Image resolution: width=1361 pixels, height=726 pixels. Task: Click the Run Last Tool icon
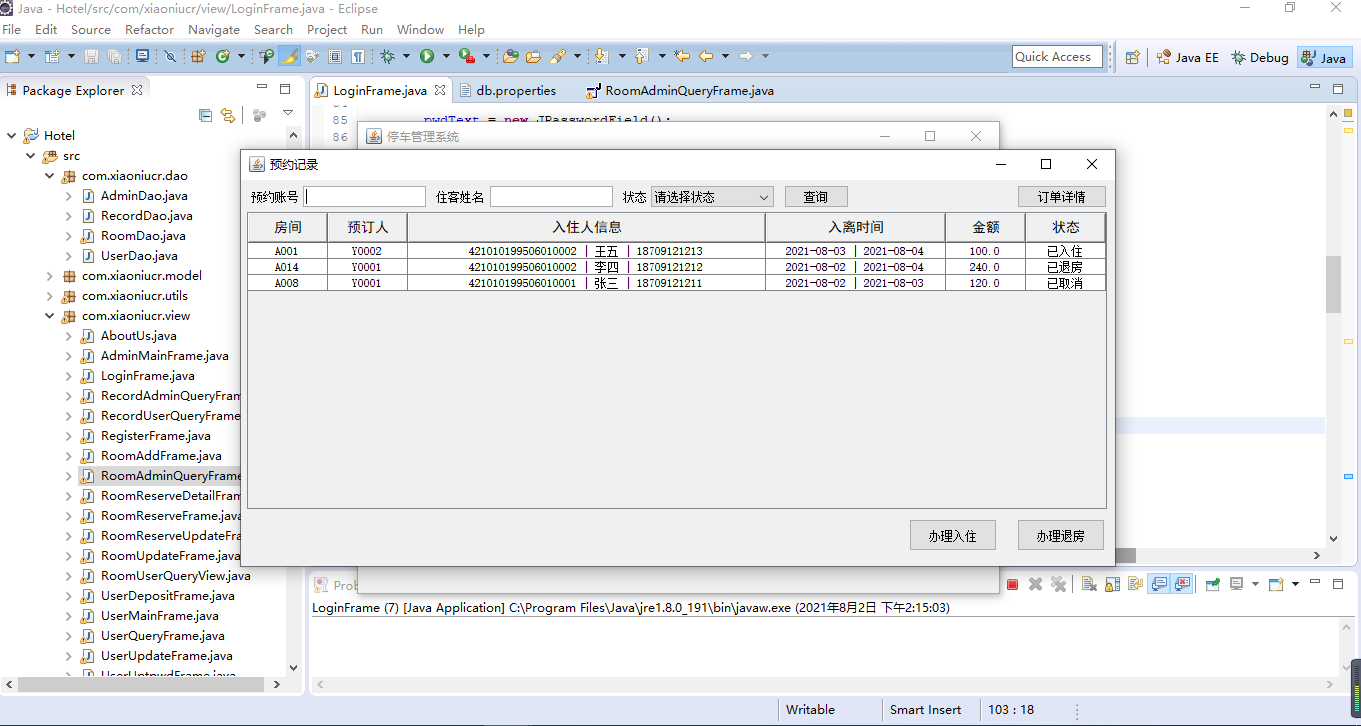467,57
